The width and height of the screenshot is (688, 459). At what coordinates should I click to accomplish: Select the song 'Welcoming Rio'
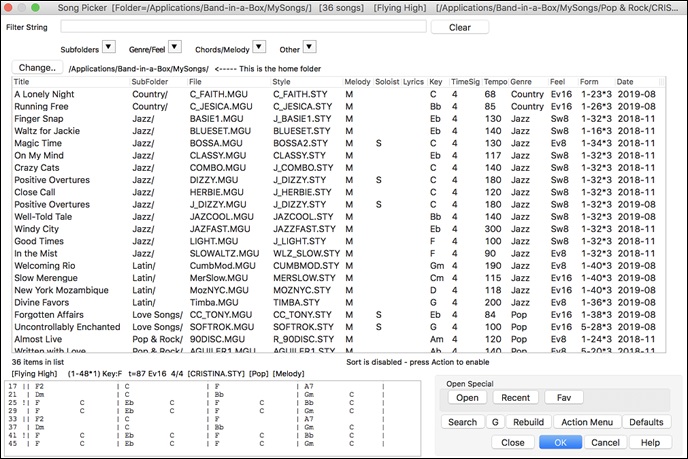[x=338, y=266]
